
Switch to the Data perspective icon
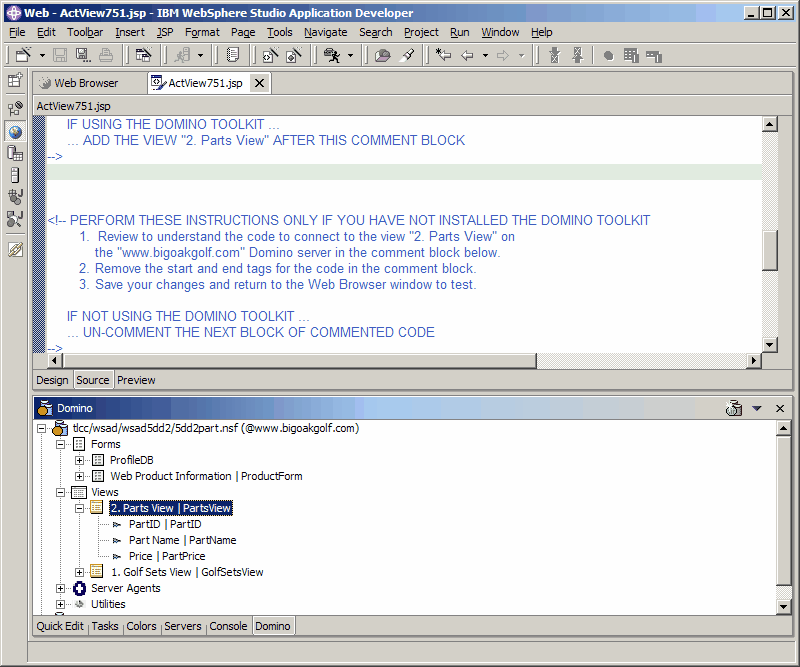pos(15,153)
